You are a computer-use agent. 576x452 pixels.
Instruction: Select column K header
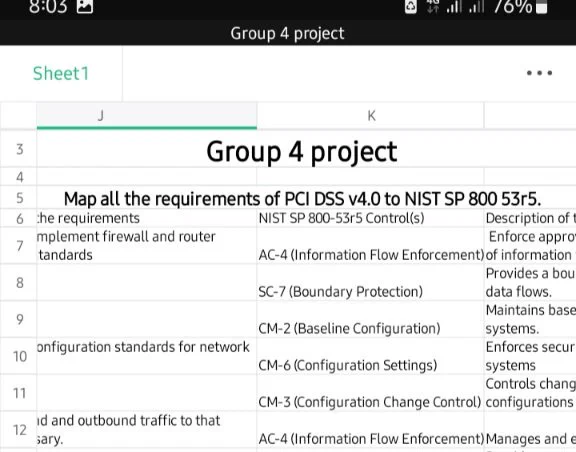tap(371, 116)
